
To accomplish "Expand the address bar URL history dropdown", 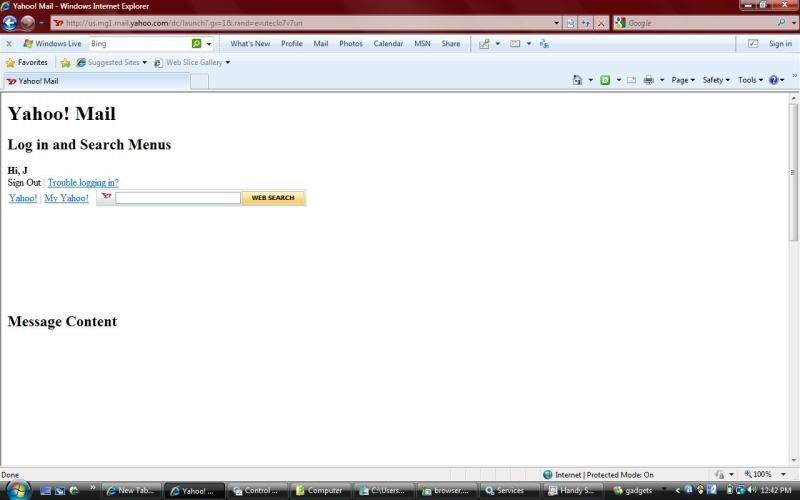I will [x=556, y=23].
